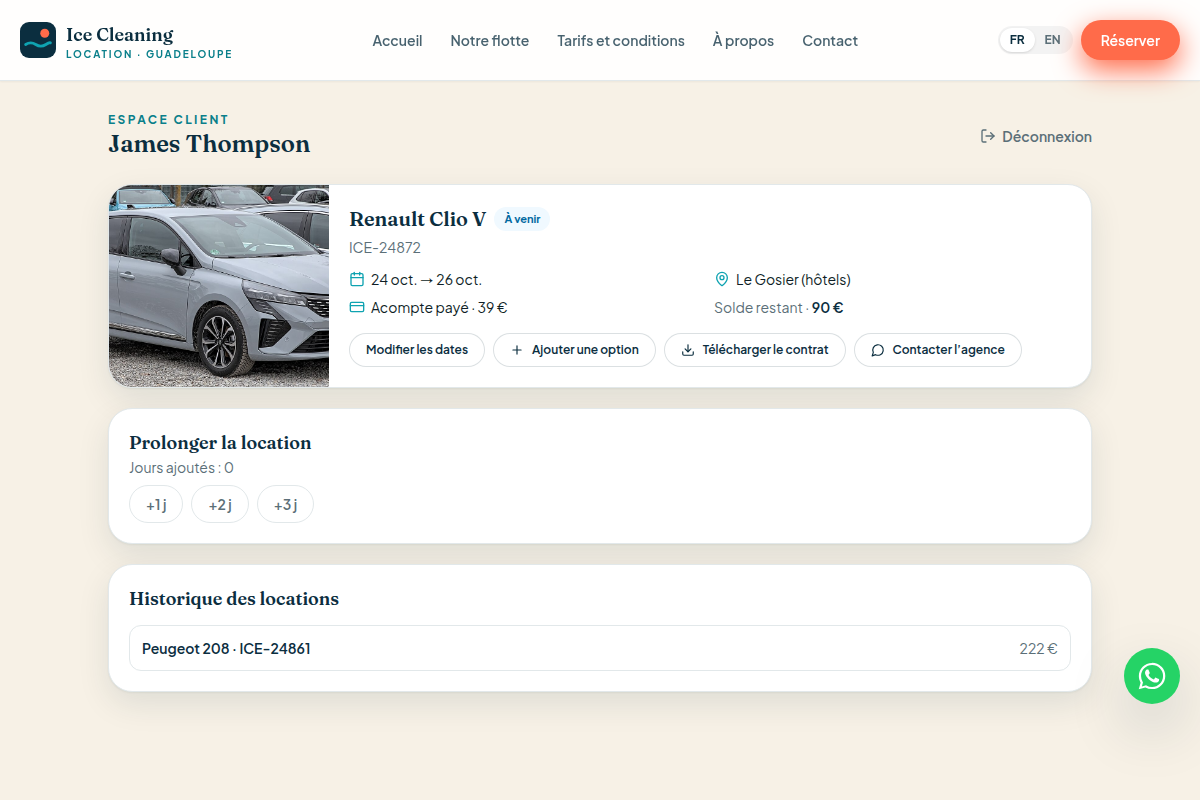Click the Renault Clio V title
Viewport: 1200px width, 800px height.
[418, 219]
